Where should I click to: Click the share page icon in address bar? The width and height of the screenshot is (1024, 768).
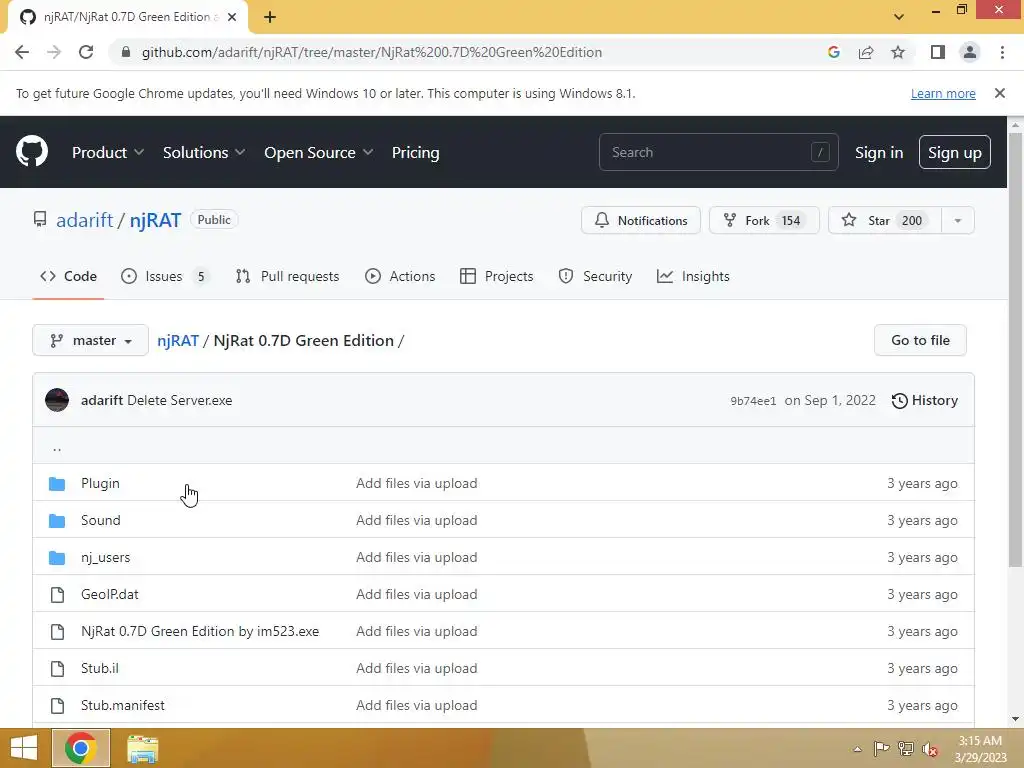(x=866, y=52)
